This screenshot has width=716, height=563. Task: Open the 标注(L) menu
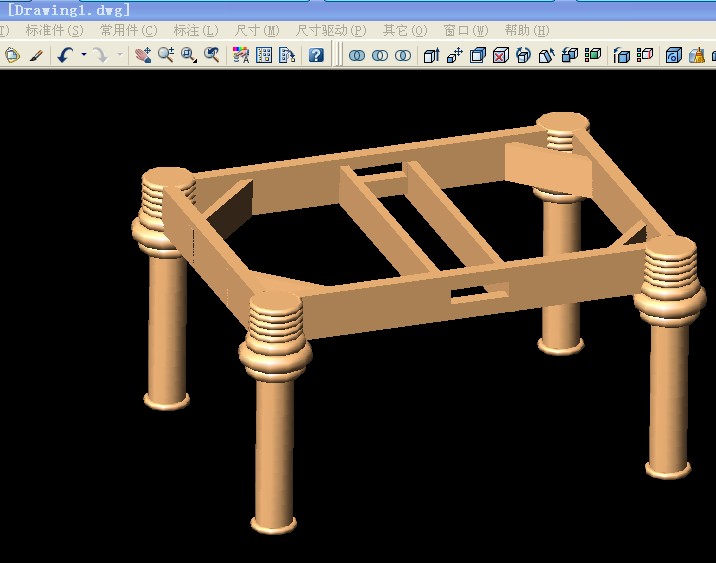coord(196,31)
